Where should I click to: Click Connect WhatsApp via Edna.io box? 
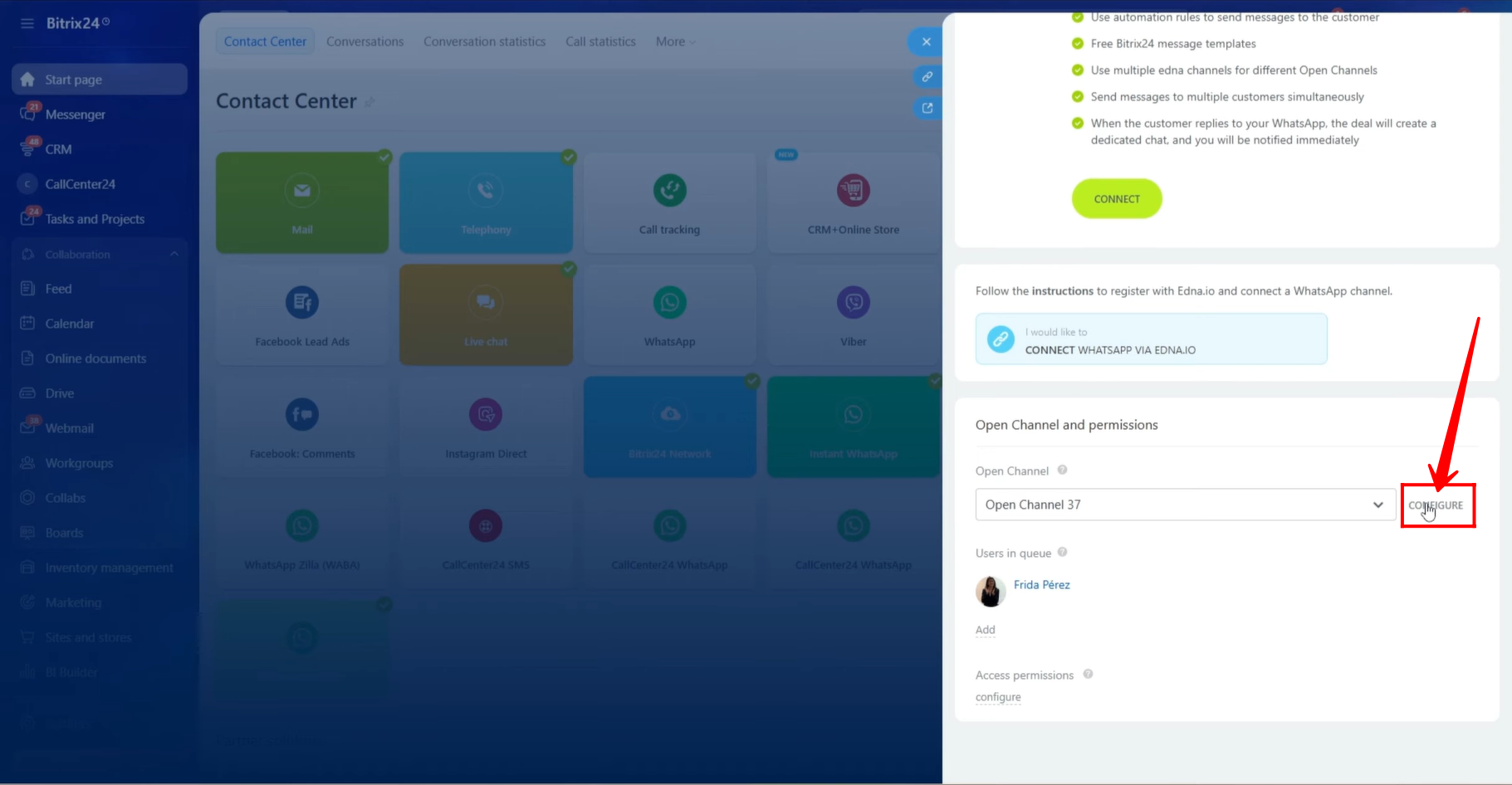click(1151, 339)
